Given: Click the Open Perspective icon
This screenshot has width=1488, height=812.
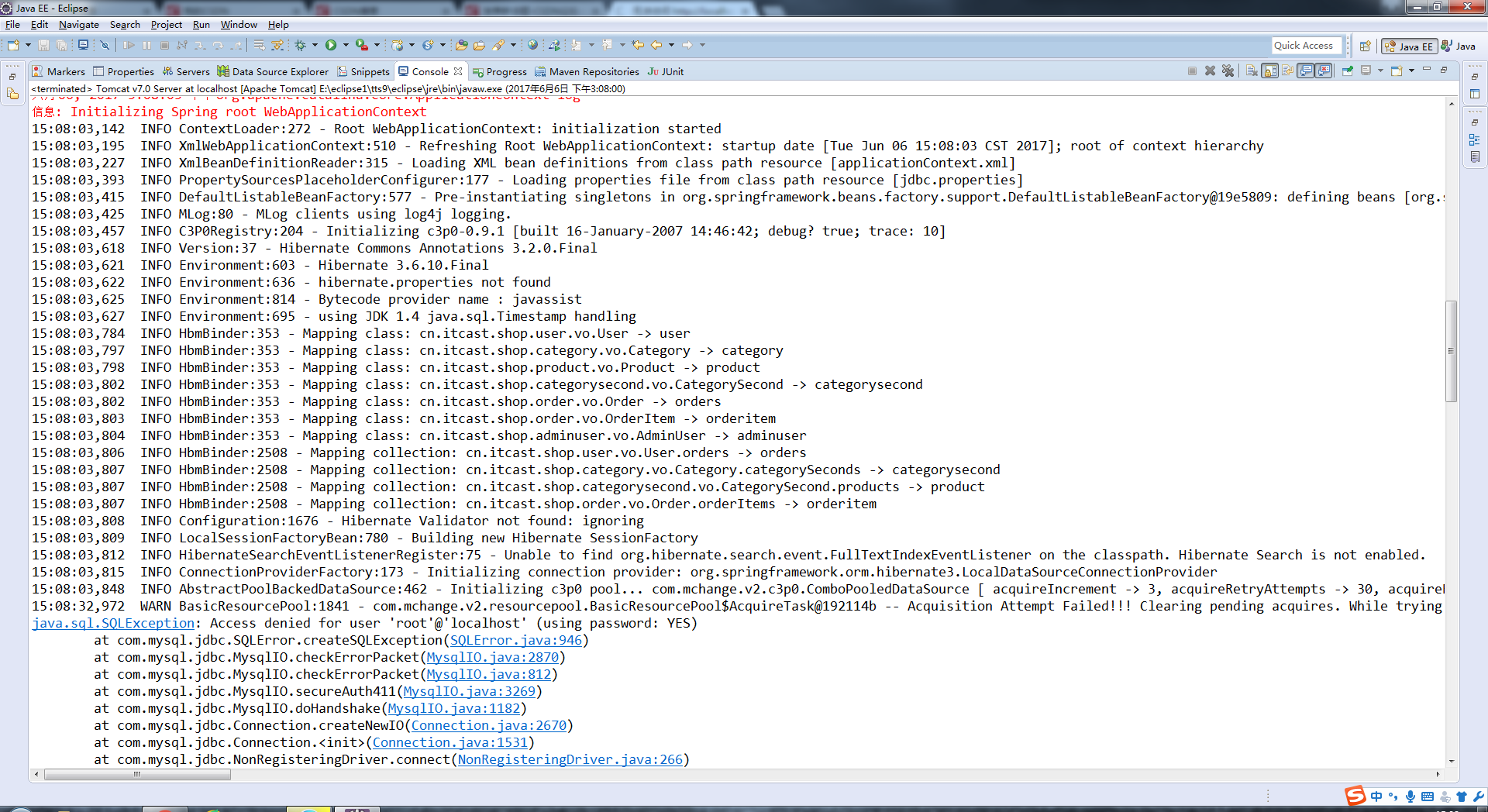Looking at the screenshot, I should click(1366, 46).
